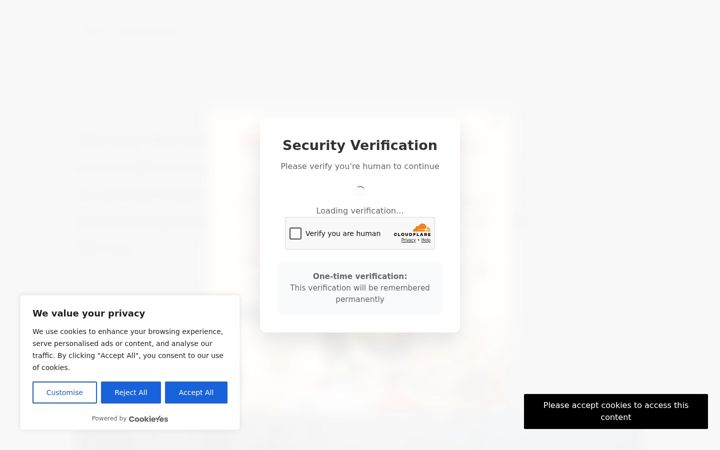Choose Accept All cookies
Image resolution: width=720 pixels, height=450 pixels.
click(196, 393)
